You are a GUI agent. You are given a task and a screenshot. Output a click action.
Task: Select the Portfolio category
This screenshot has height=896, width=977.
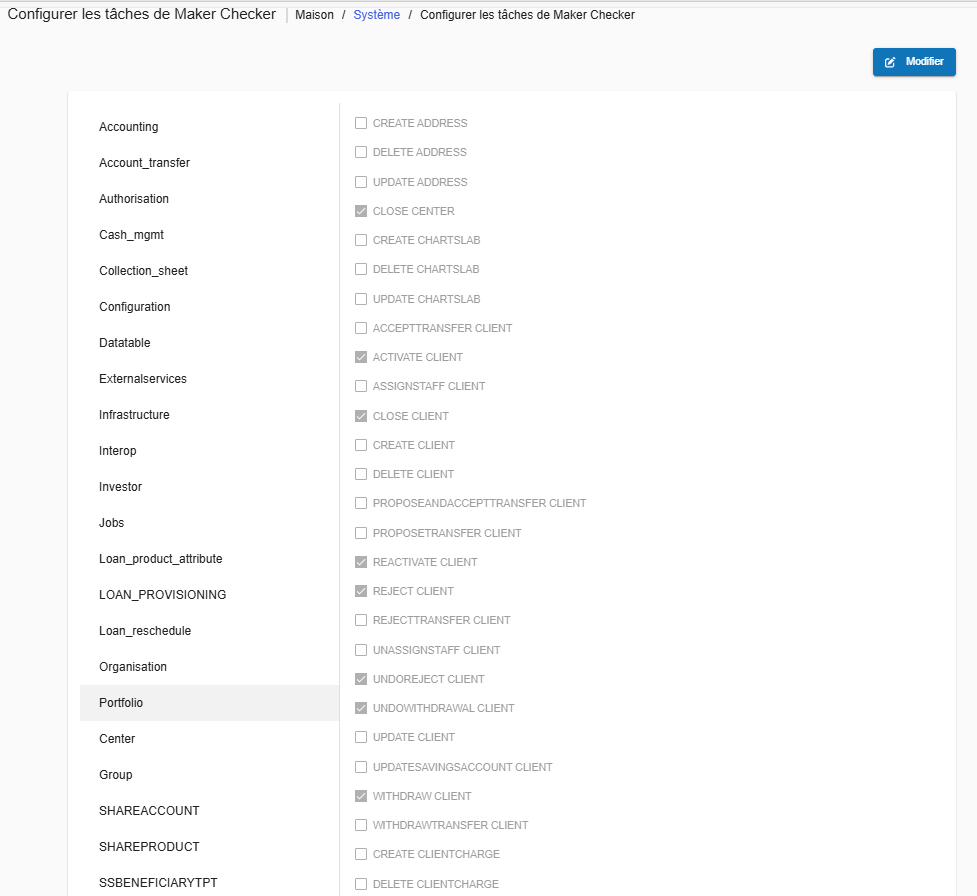point(121,703)
